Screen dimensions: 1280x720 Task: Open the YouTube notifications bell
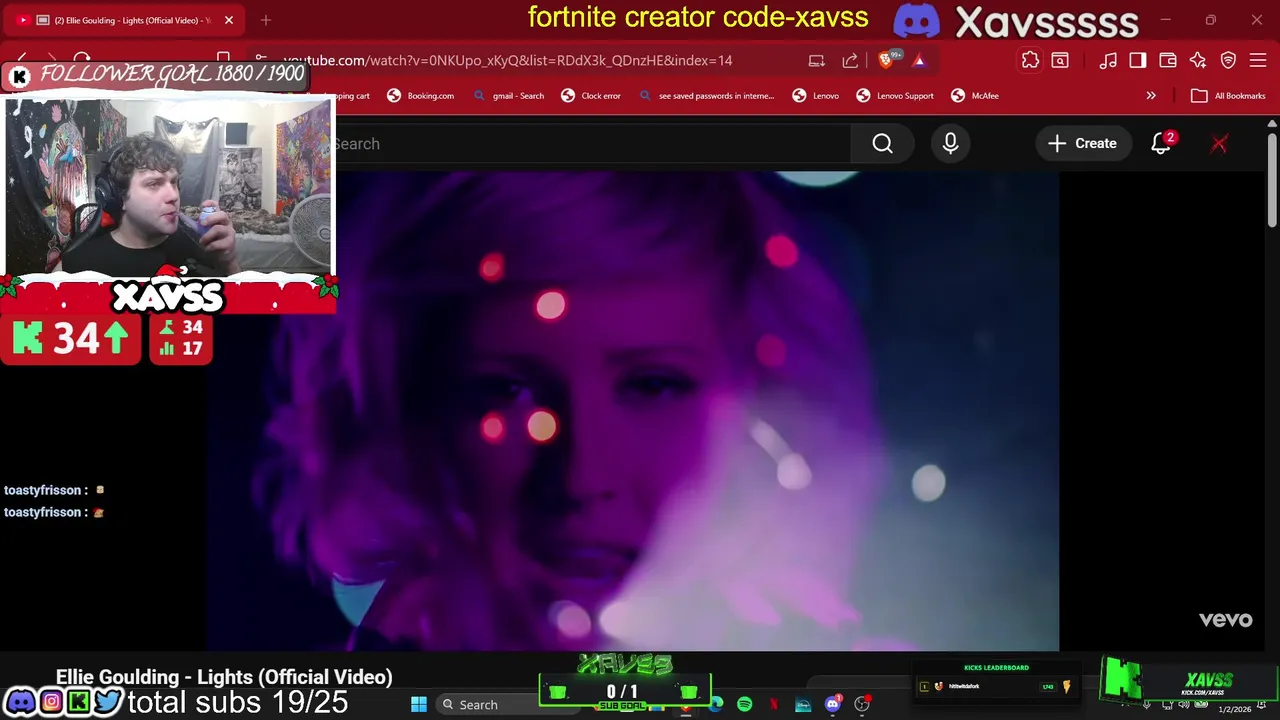click(1161, 144)
